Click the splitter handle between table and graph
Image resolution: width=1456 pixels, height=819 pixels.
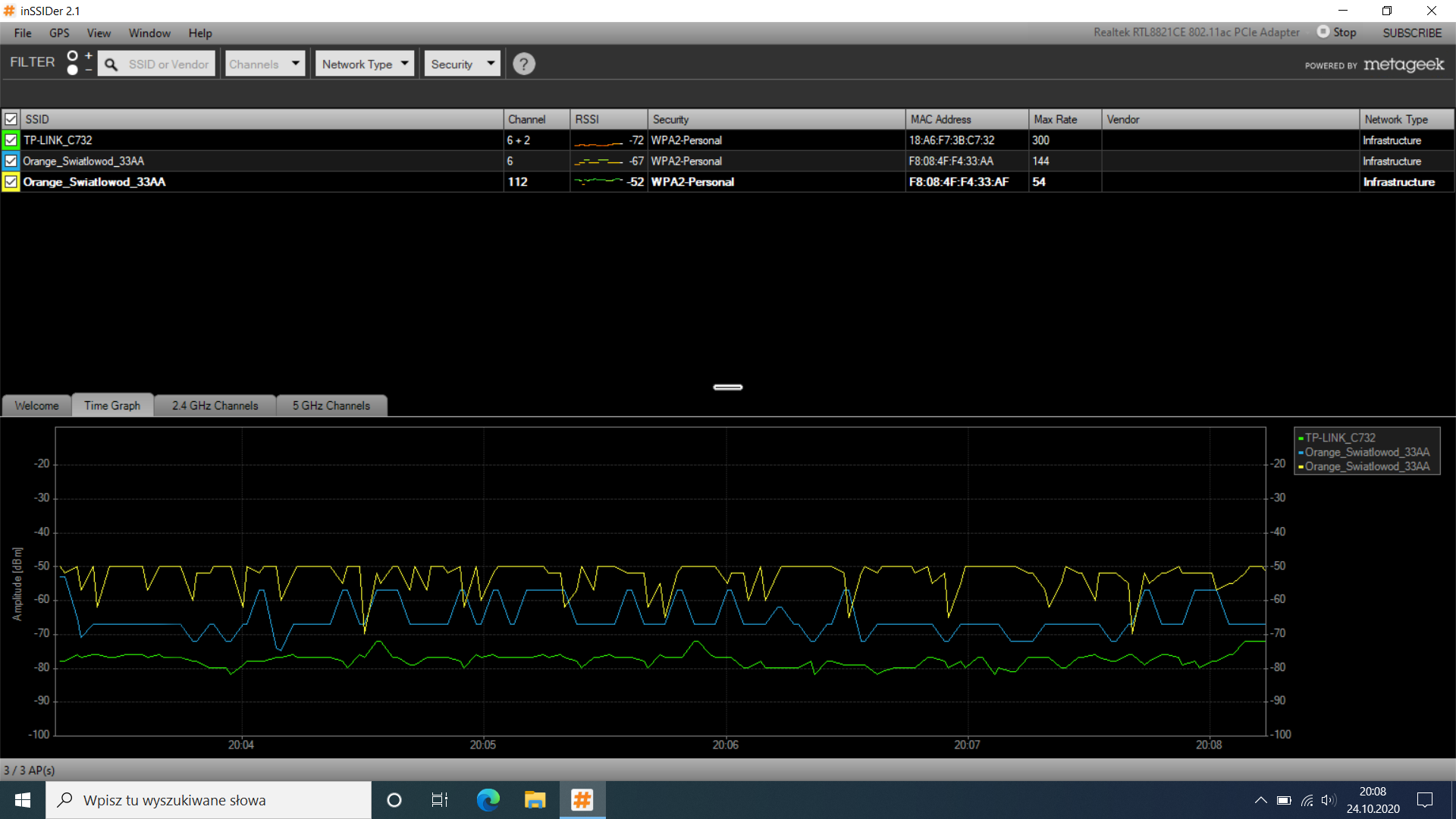point(728,387)
